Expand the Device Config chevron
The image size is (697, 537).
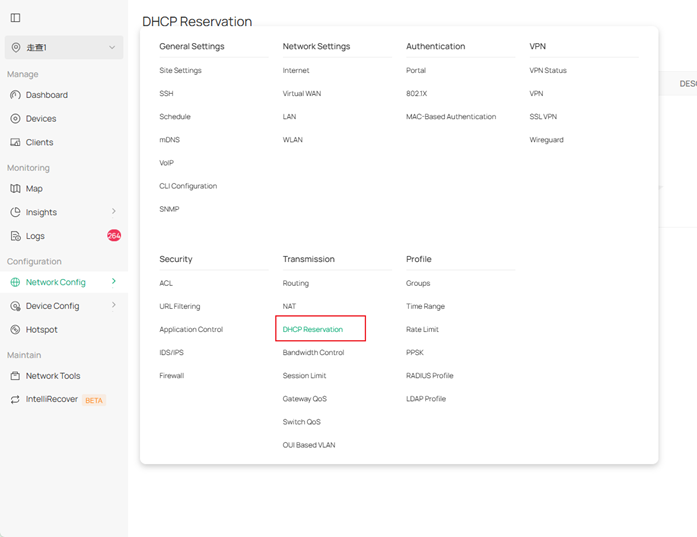(x=114, y=305)
